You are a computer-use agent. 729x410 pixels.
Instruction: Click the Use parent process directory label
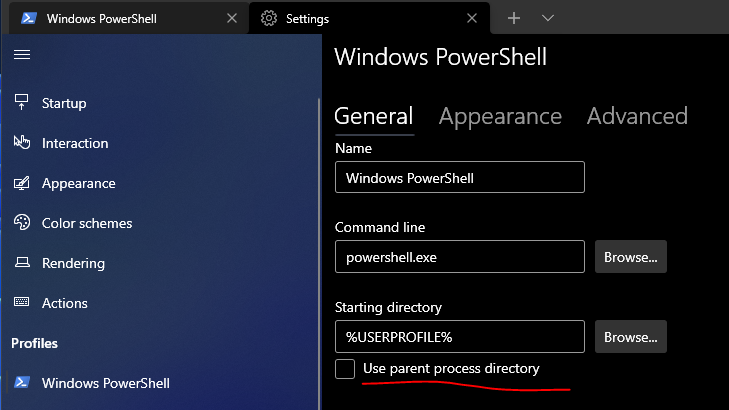click(x=451, y=368)
